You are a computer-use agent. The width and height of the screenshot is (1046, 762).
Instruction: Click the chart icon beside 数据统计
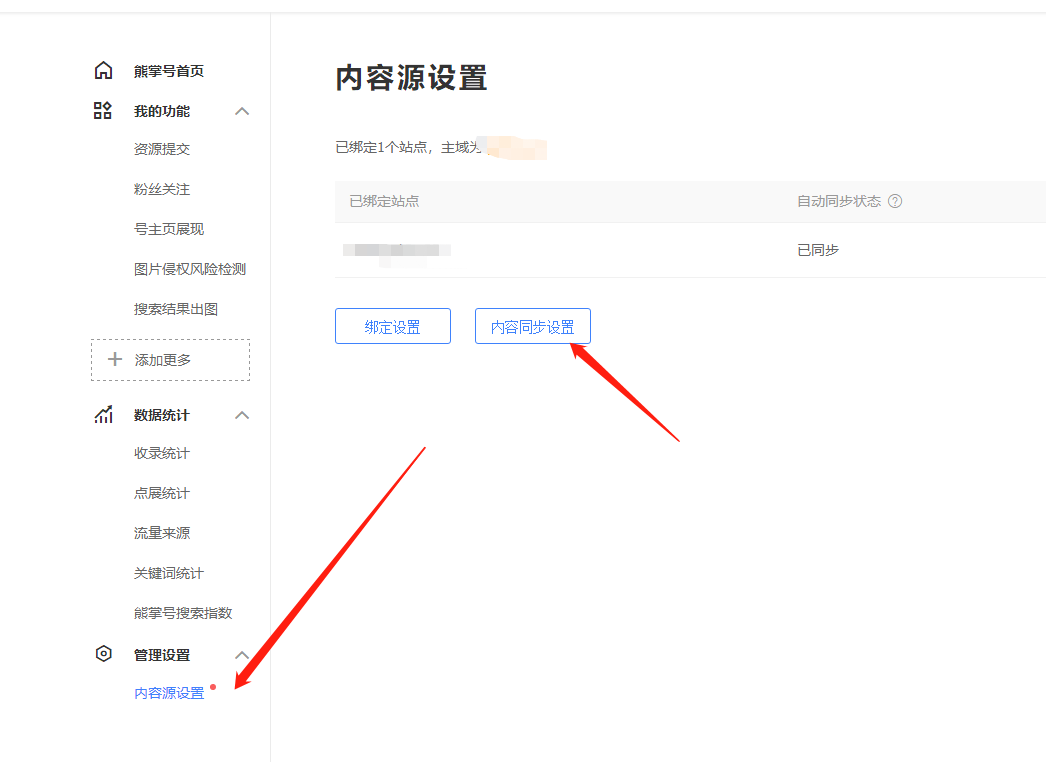(x=103, y=415)
